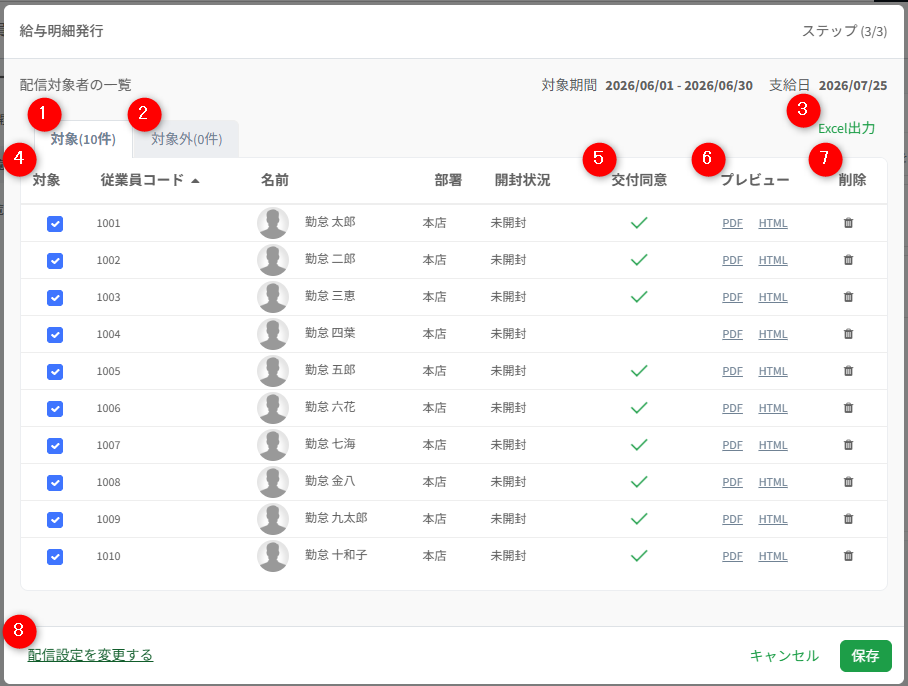This screenshot has height=686, width=908.
Task: Remove 勤怠 七海 with trash icon
Action: pos(848,445)
